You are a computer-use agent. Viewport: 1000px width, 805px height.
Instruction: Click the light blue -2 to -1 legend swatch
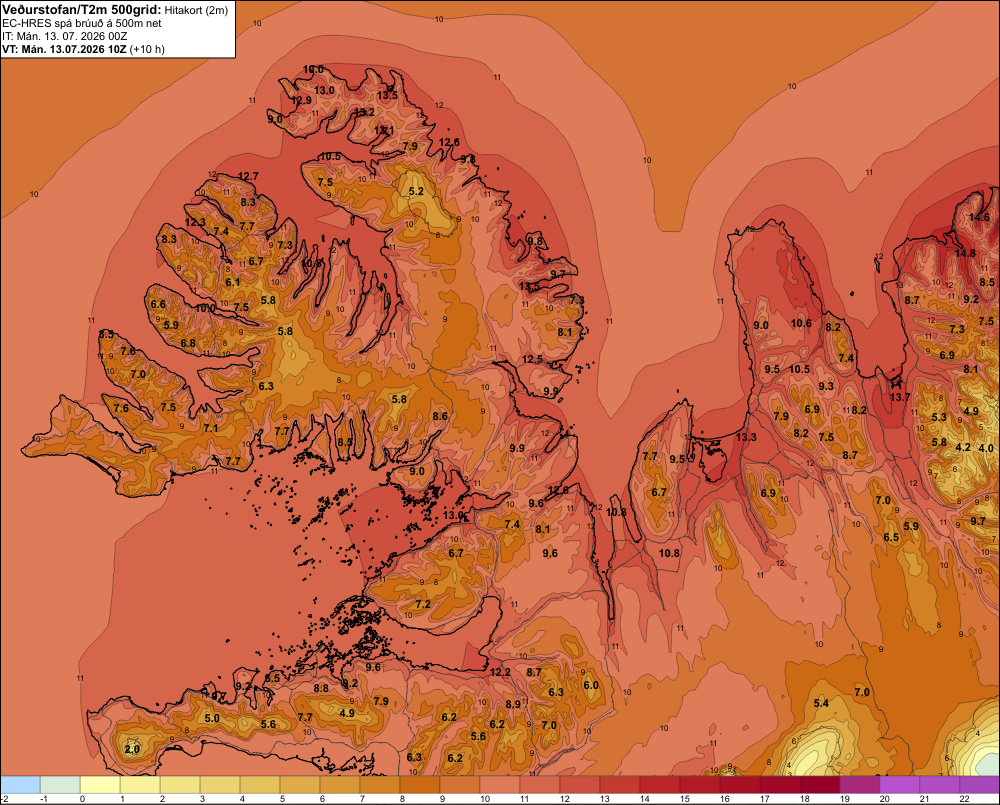click(x=20, y=785)
